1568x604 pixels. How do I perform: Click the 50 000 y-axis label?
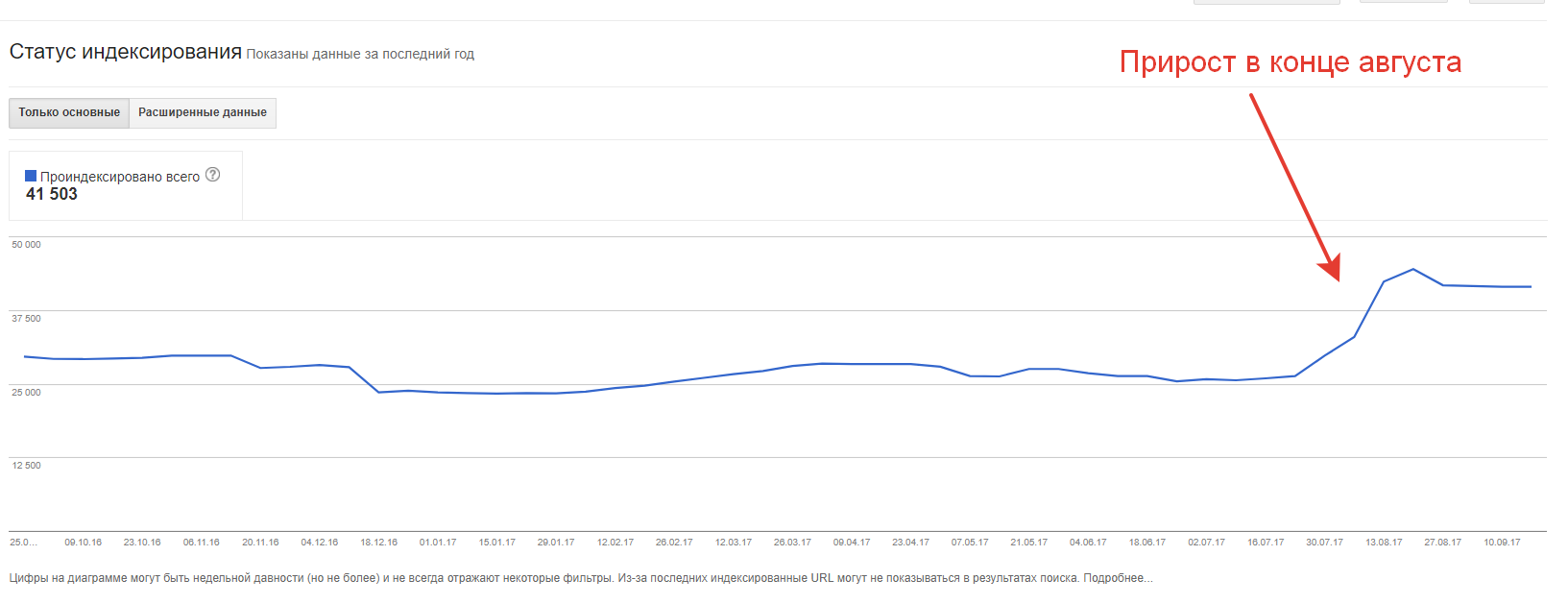click(27, 245)
